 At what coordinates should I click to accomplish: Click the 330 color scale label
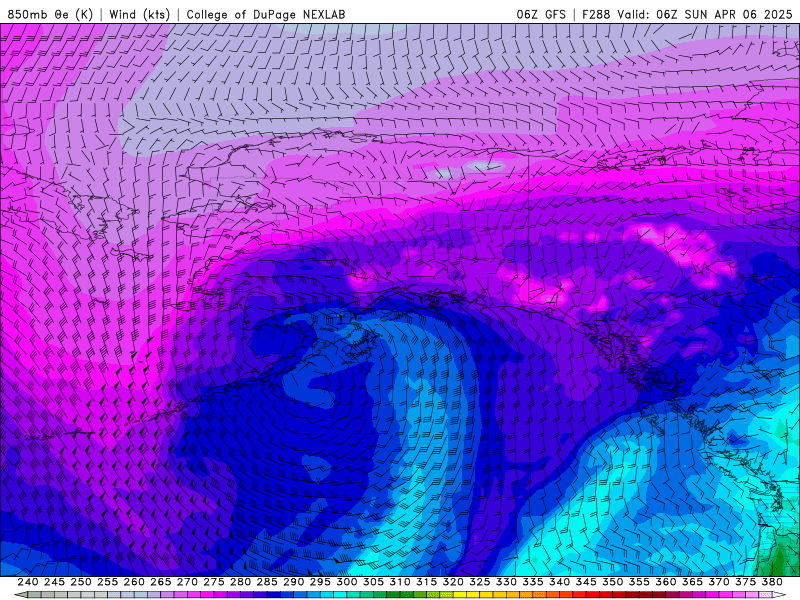click(506, 582)
